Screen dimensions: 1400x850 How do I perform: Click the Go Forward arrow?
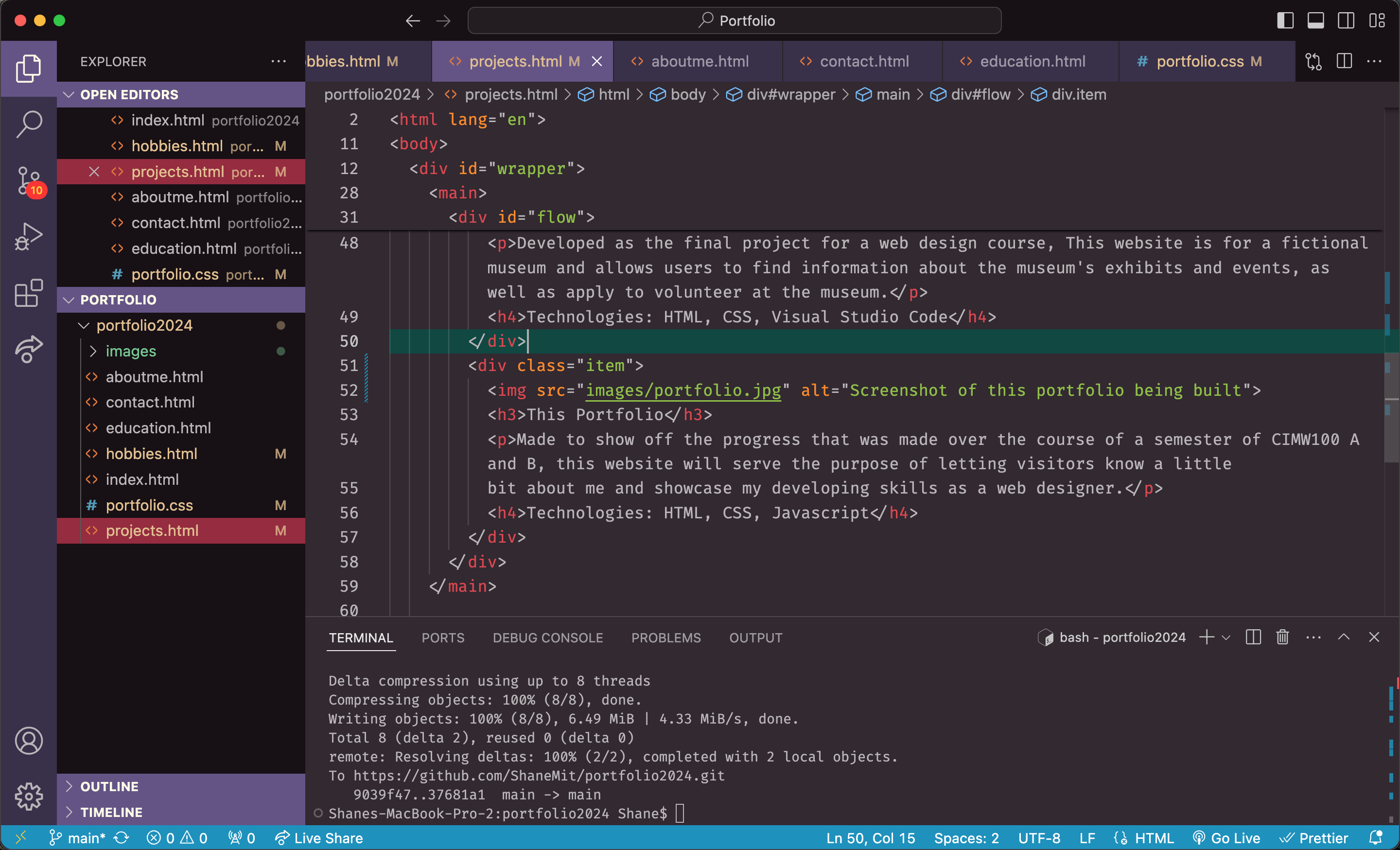click(x=443, y=21)
